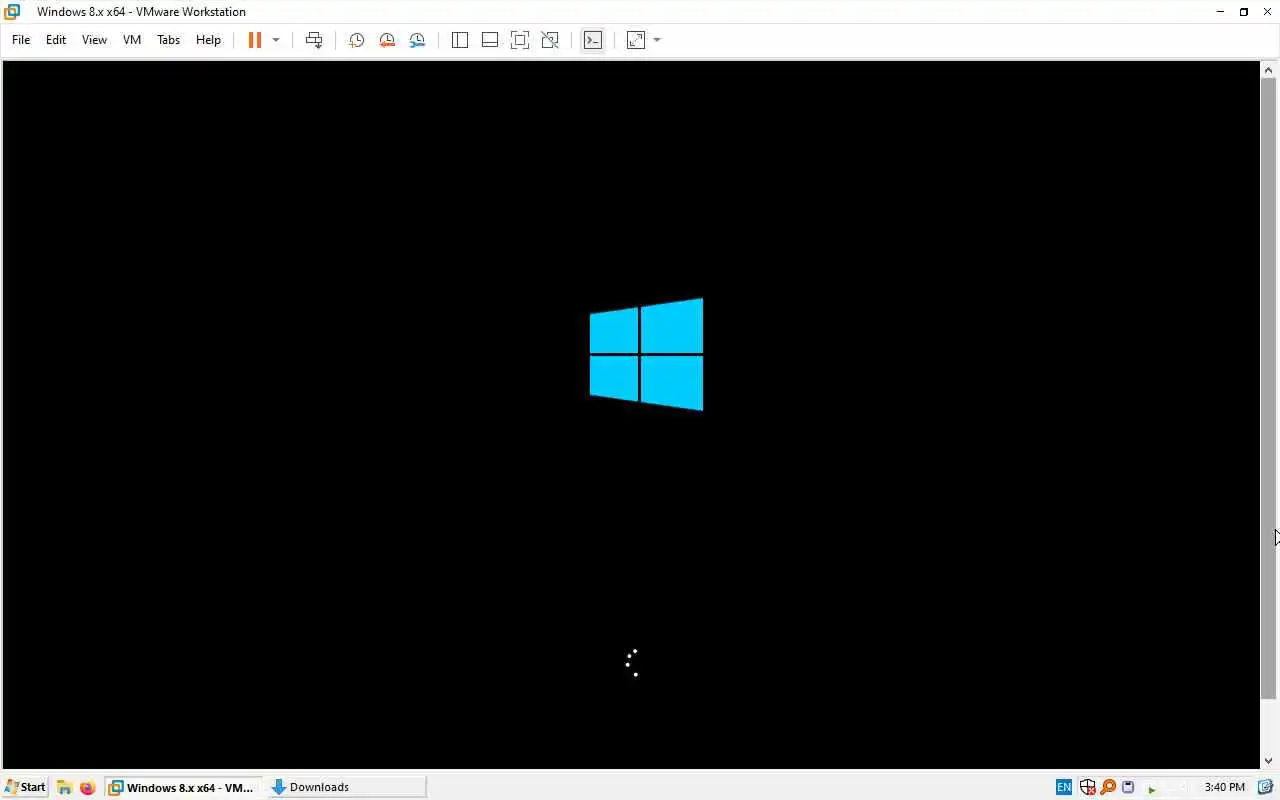Click inside the Windows guest boot screen
Image resolution: width=1280 pixels, height=800 pixels.
tap(631, 415)
